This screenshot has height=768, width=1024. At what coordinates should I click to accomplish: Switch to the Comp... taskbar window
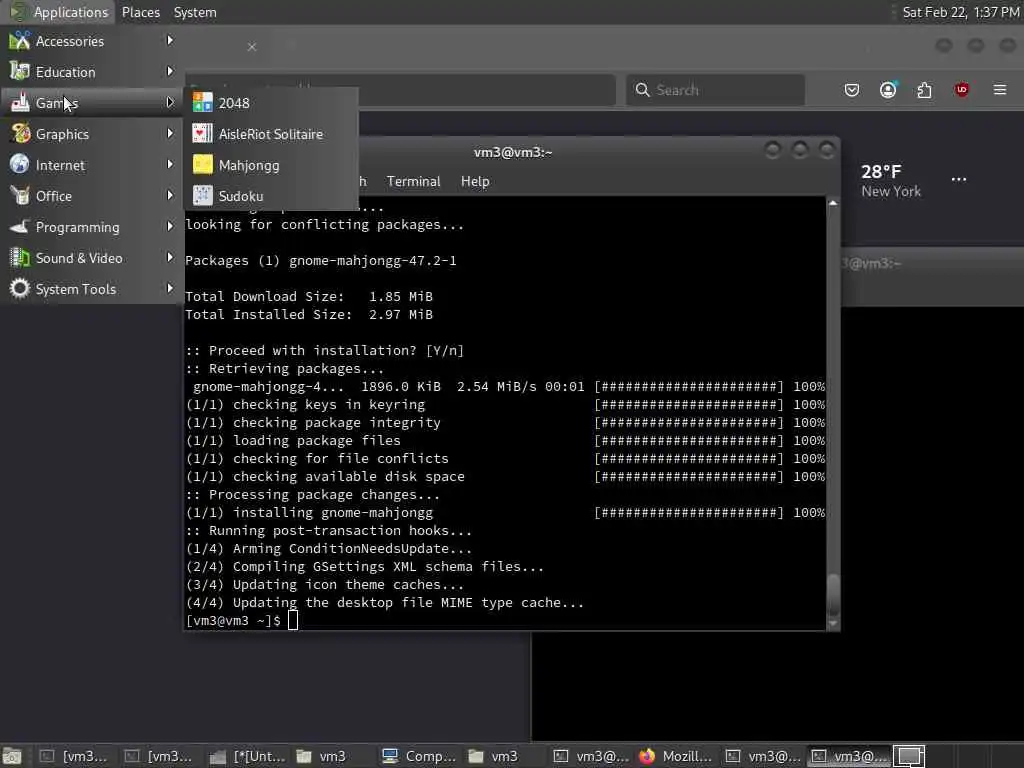419,756
